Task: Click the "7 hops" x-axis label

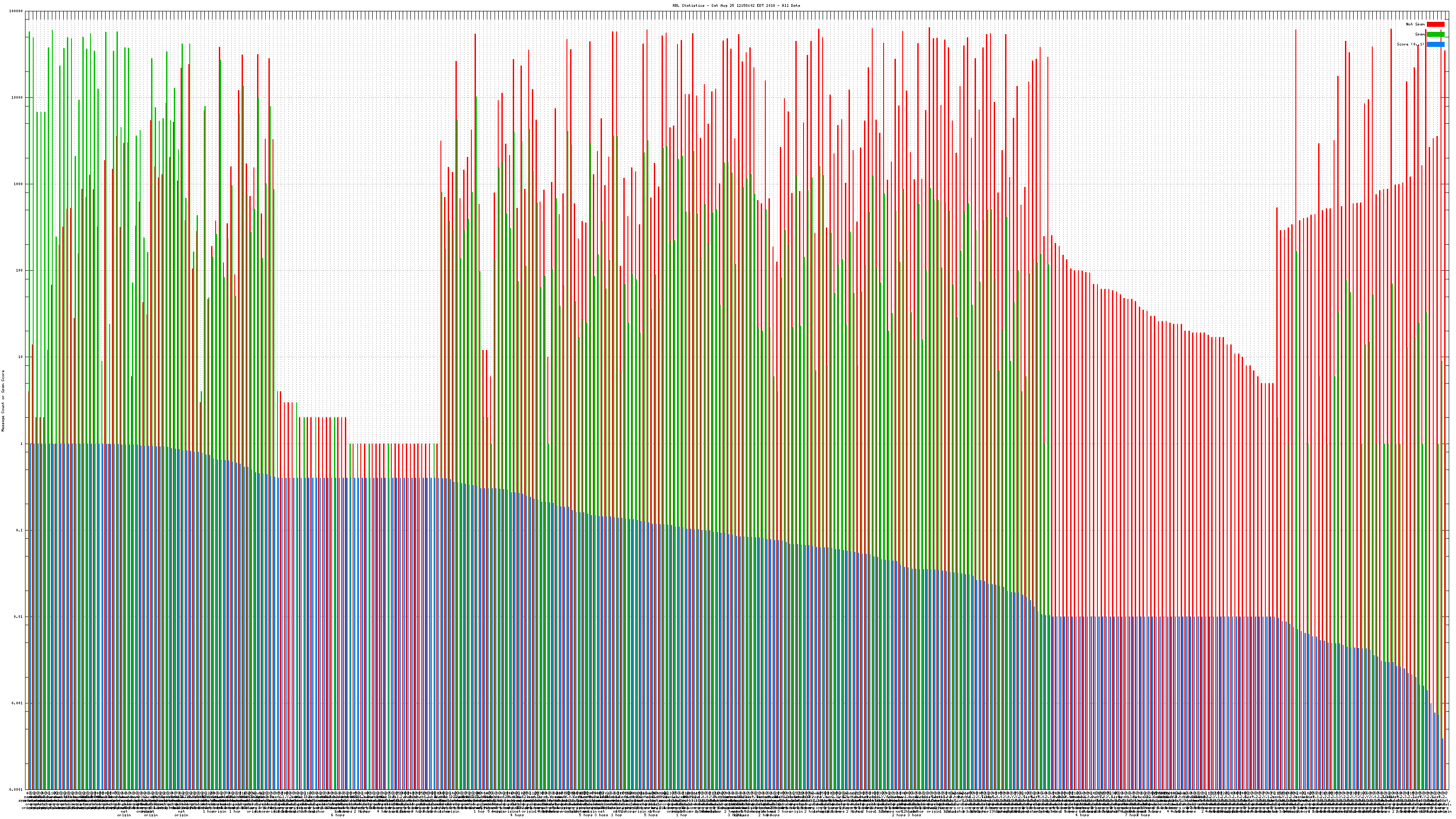Action: [x=1130, y=816]
